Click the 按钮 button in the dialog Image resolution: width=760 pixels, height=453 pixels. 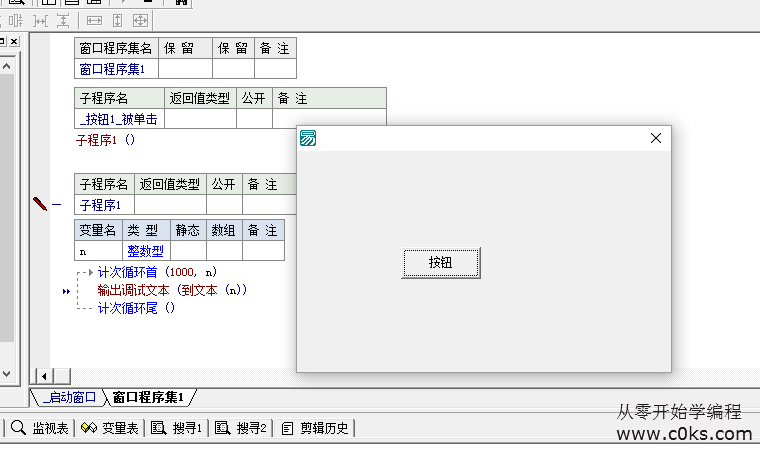(441, 263)
